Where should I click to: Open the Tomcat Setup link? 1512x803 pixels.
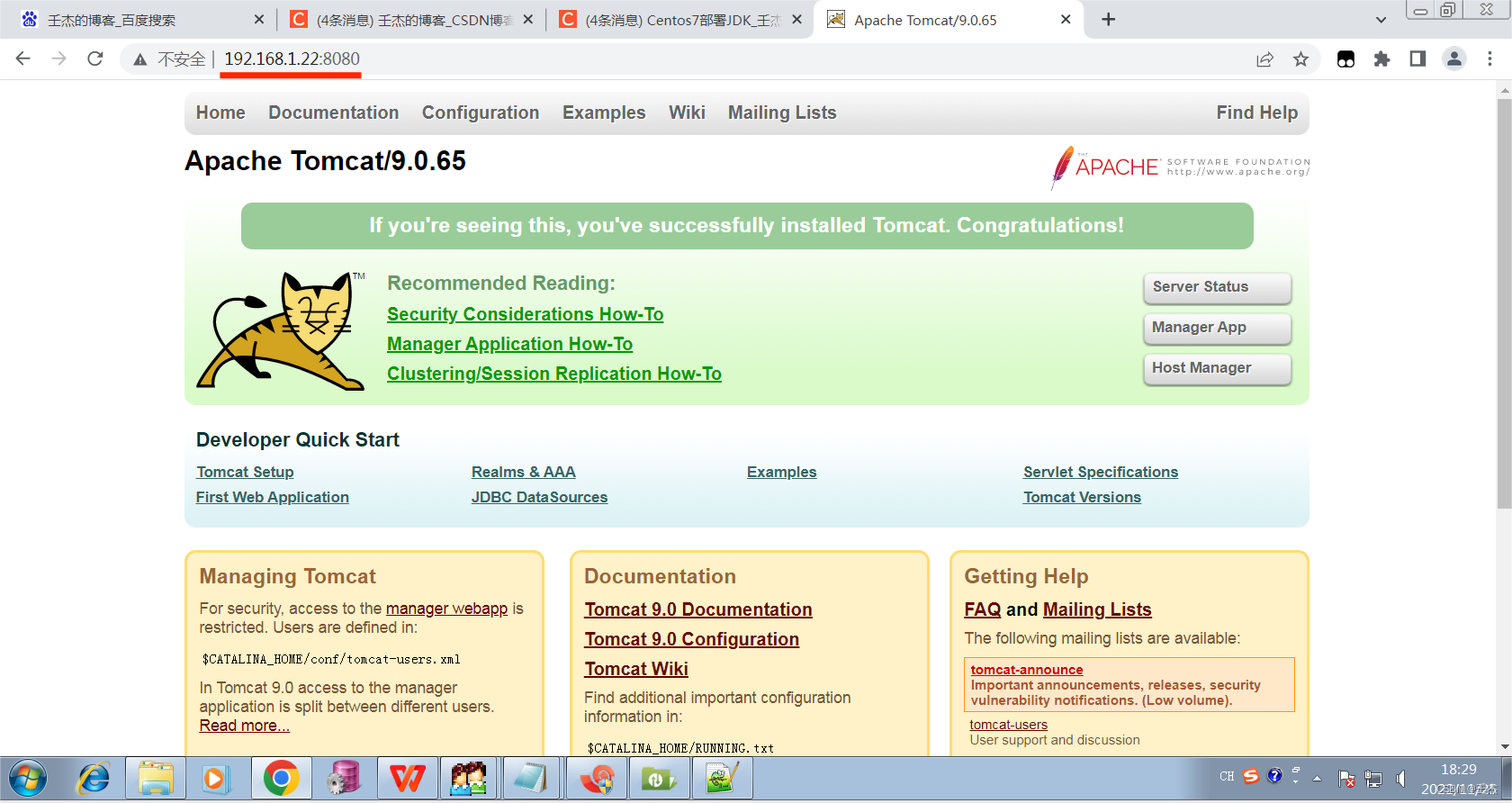(x=245, y=472)
